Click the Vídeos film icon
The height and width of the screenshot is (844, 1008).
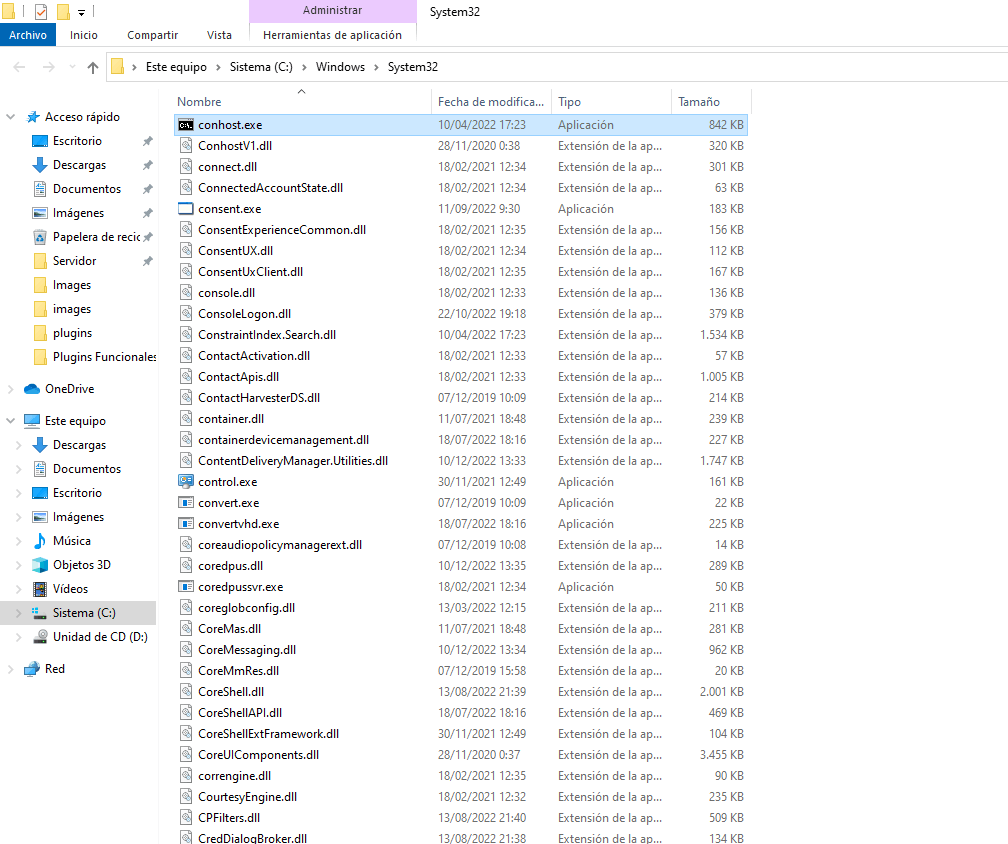pyautogui.click(x=40, y=589)
